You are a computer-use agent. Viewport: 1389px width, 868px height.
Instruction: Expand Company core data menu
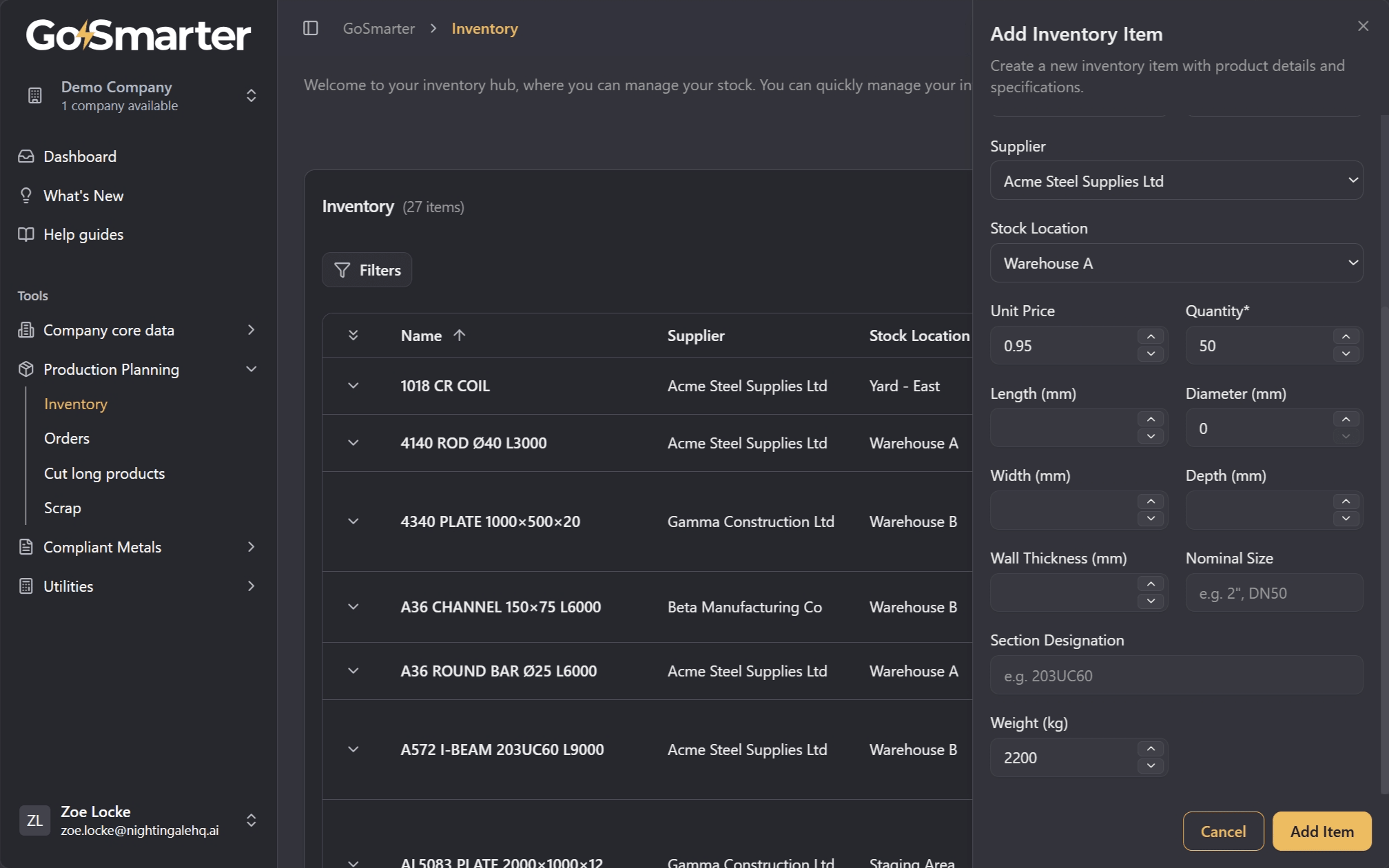tap(138, 330)
